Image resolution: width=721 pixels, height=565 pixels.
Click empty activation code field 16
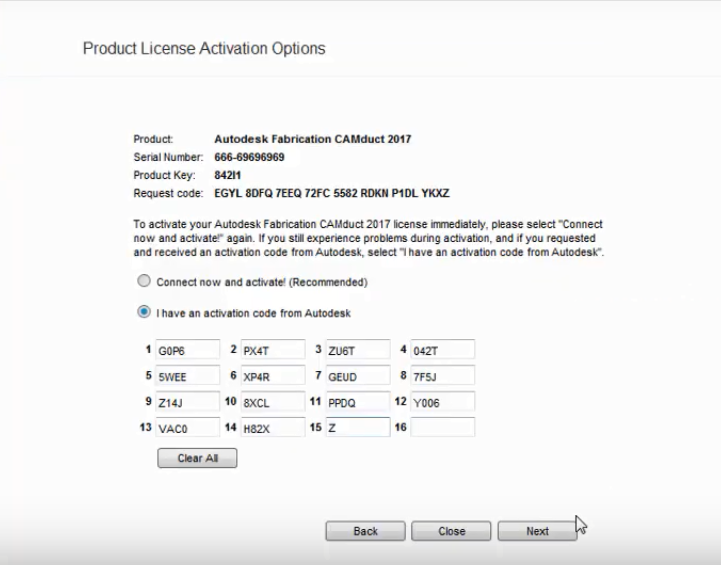442,427
